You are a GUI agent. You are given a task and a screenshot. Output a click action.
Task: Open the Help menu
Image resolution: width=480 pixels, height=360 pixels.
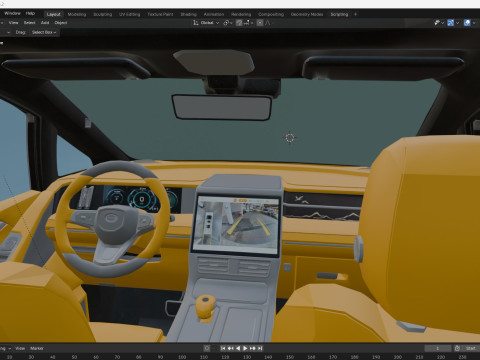point(30,13)
